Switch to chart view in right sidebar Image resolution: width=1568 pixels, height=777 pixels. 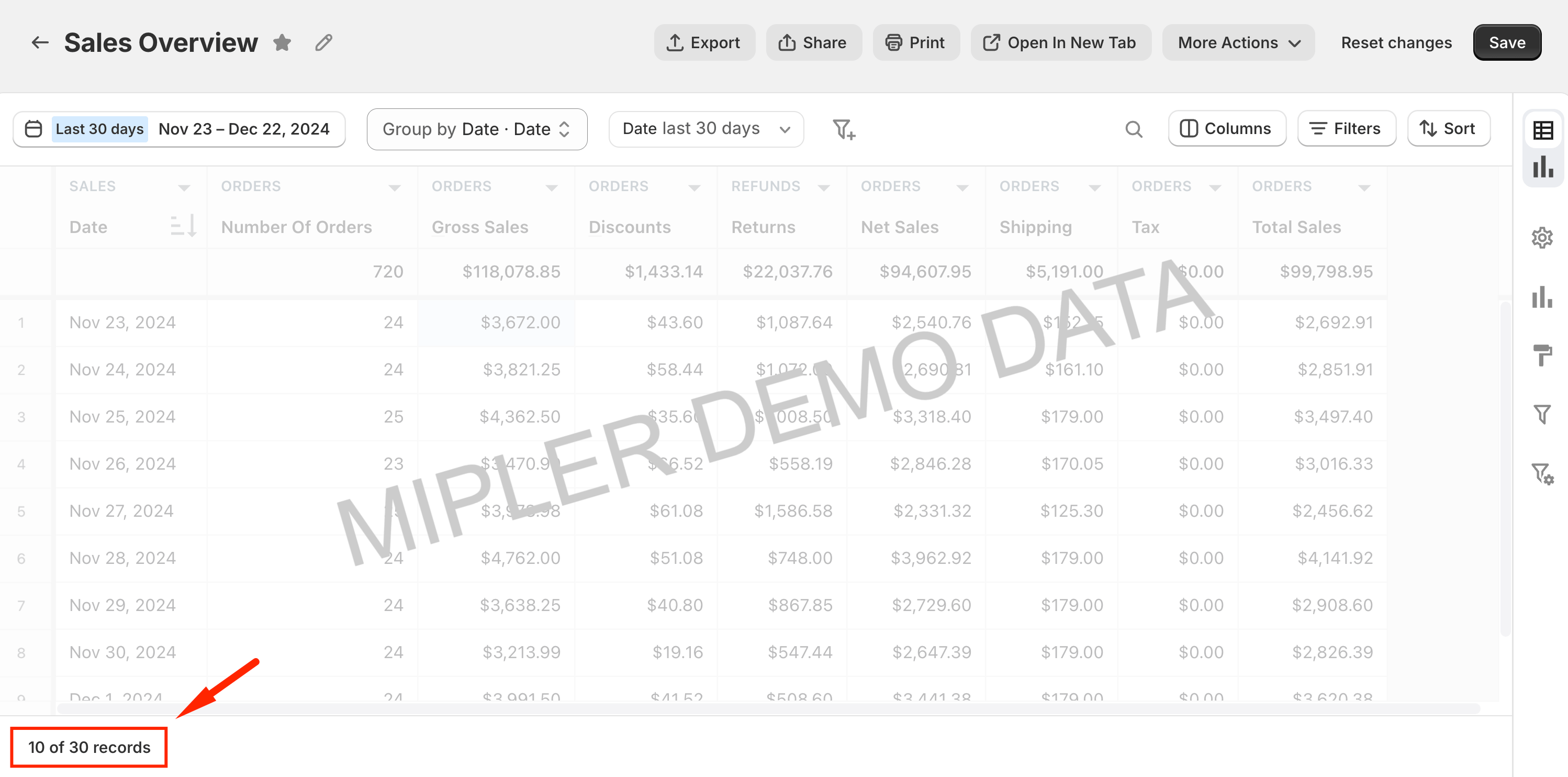[x=1542, y=167]
